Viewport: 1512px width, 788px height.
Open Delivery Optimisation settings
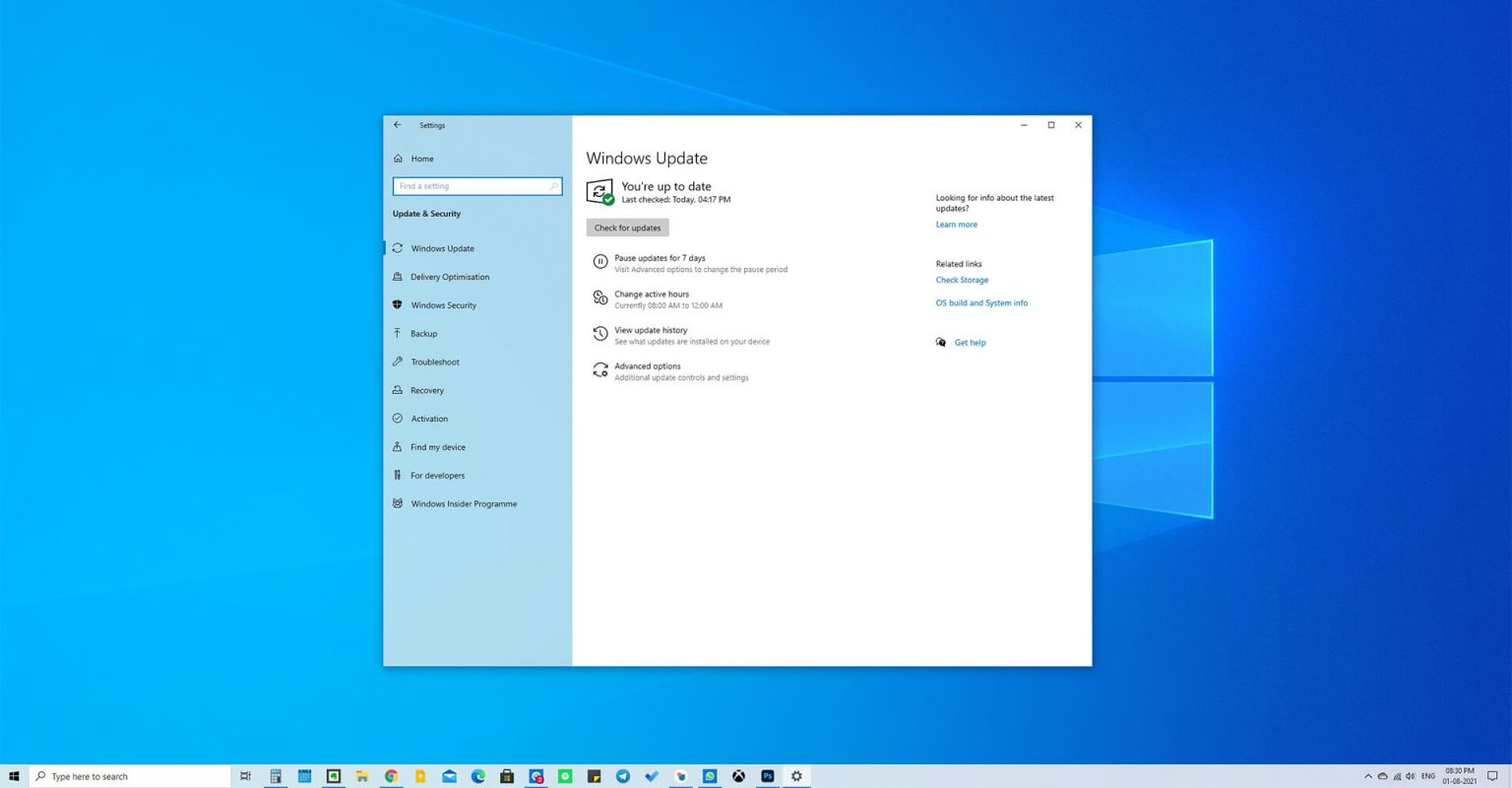[450, 277]
